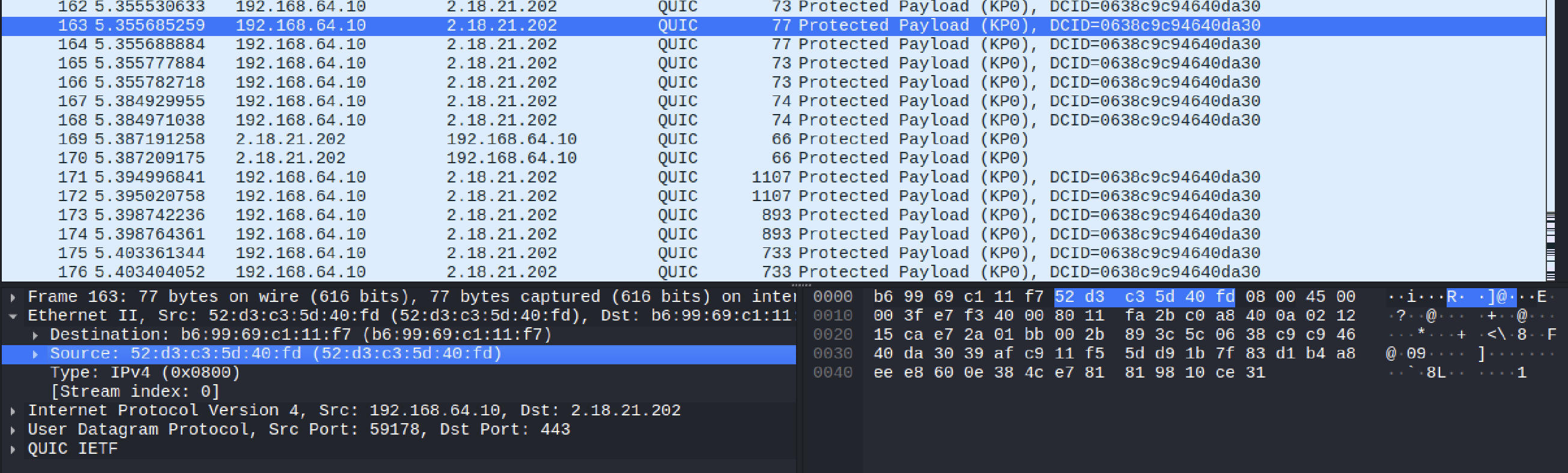Click destination 2.18.21.202 of packet 166

click(x=502, y=82)
